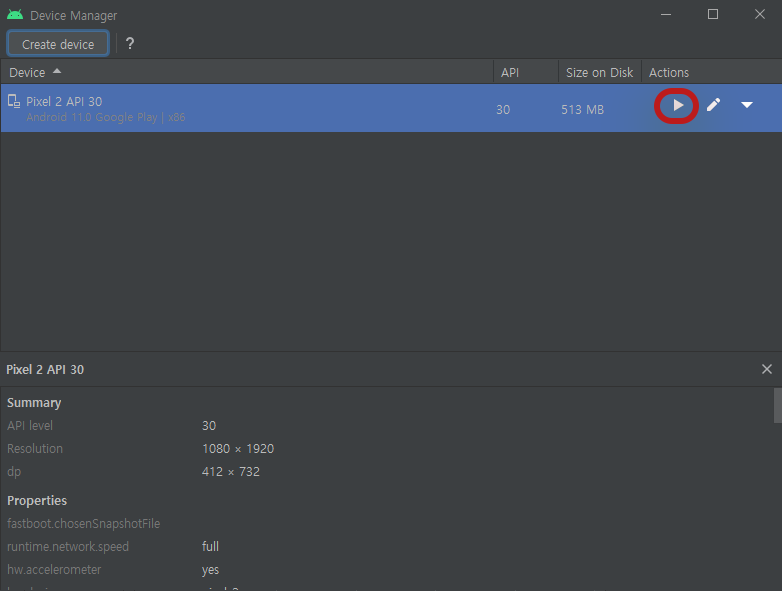Select the resolution value 1080 × 1920
The width and height of the screenshot is (782, 591).
point(238,448)
